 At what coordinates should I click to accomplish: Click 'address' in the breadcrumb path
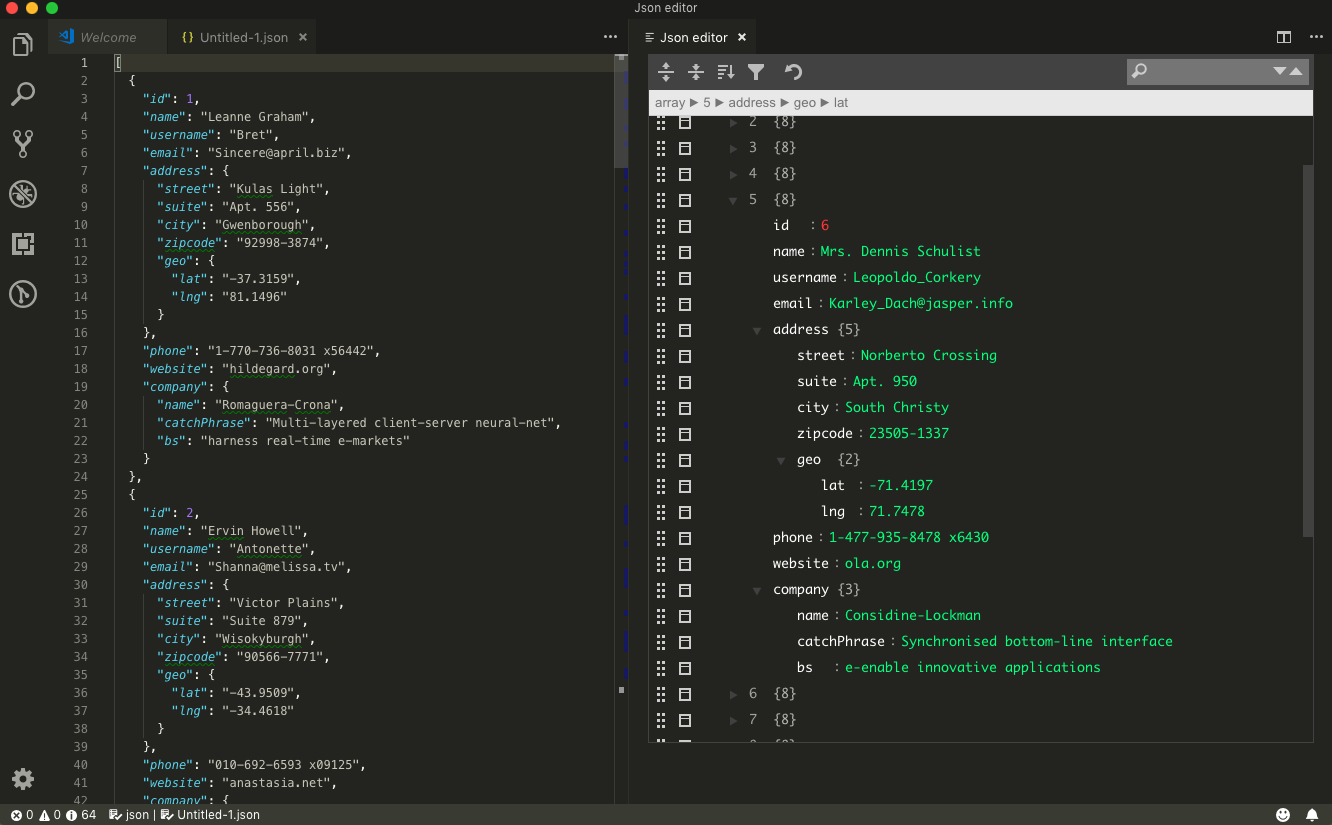pyautogui.click(x=752, y=102)
